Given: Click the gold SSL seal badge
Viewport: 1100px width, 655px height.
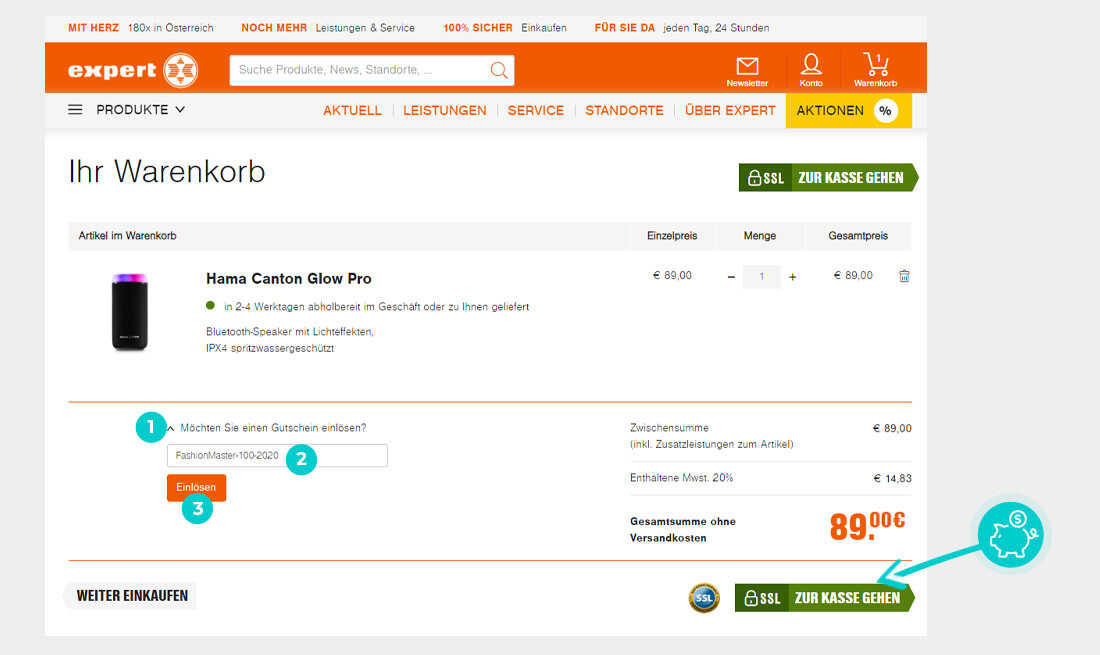Looking at the screenshot, I should pyautogui.click(x=704, y=598).
